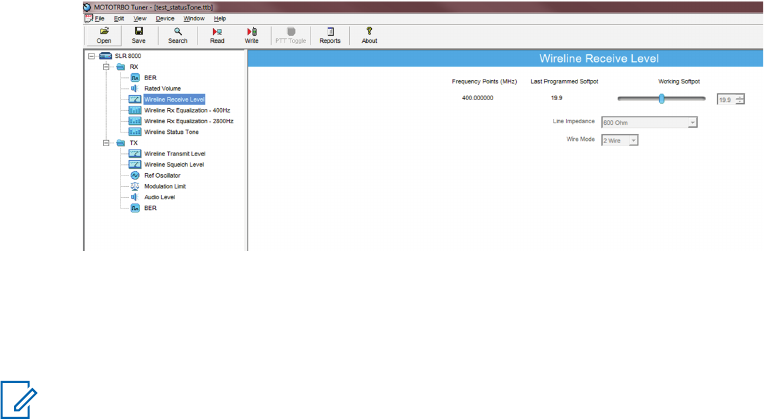Viewport: 764px width, 419px height.
Task: Increase Working Softpot with the spinner arrows
Action: tap(740, 97)
